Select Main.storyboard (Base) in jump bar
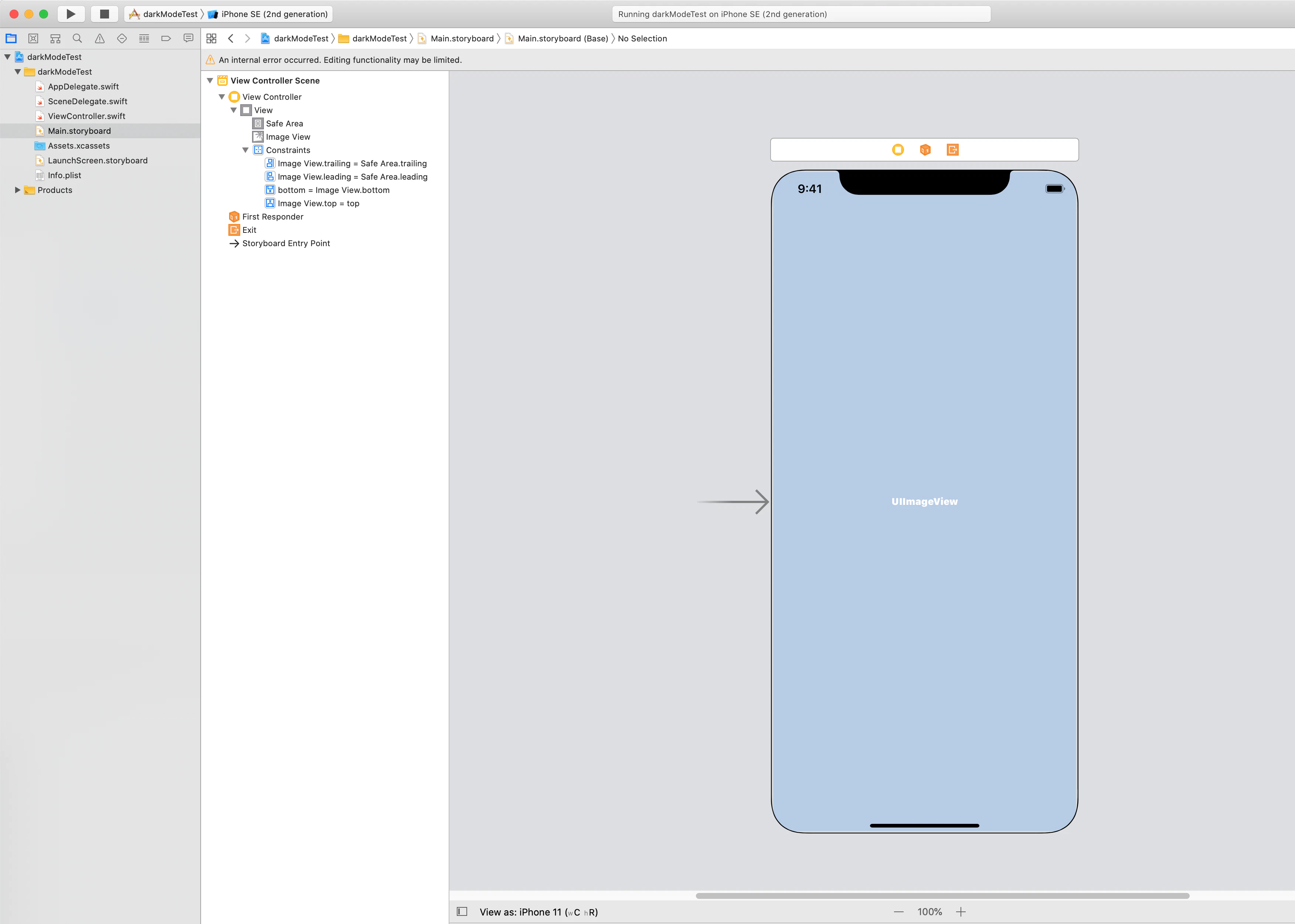This screenshot has width=1295, height=924. 557,39
